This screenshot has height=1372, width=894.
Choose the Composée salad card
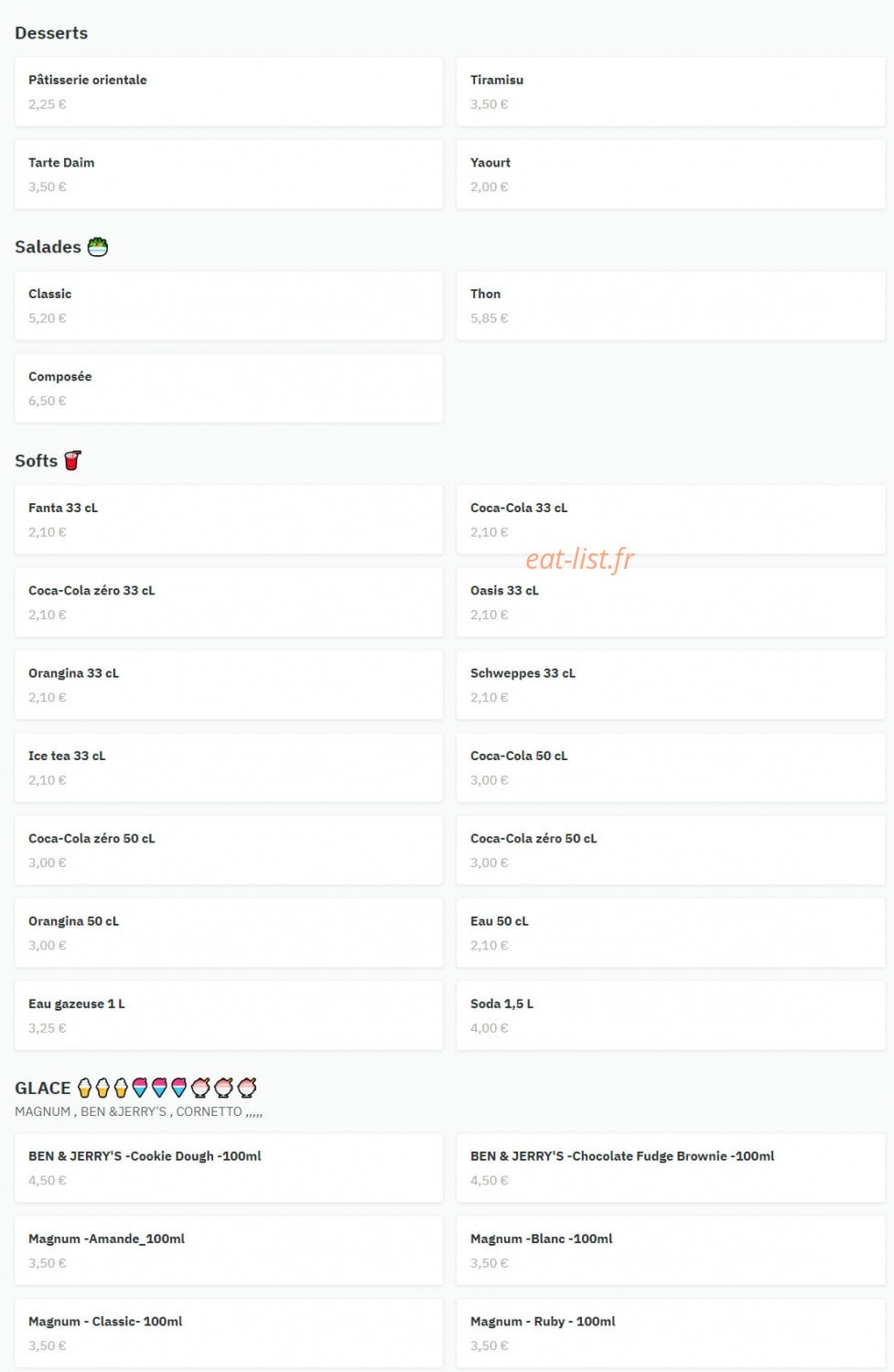click(x=229, y=388)
